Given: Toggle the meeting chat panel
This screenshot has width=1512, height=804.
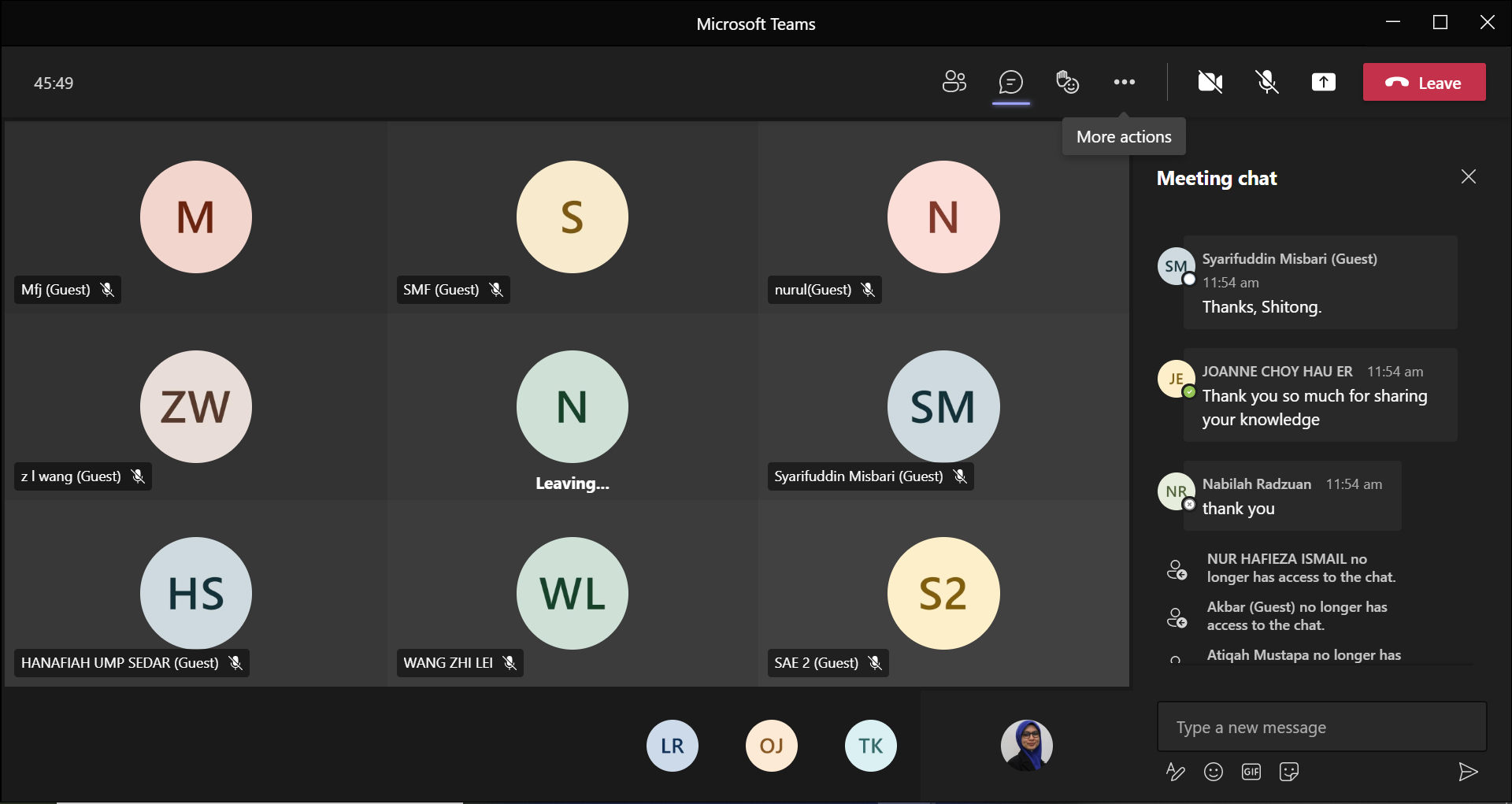Looking at the screenshot, I should tap(1010, 82).
